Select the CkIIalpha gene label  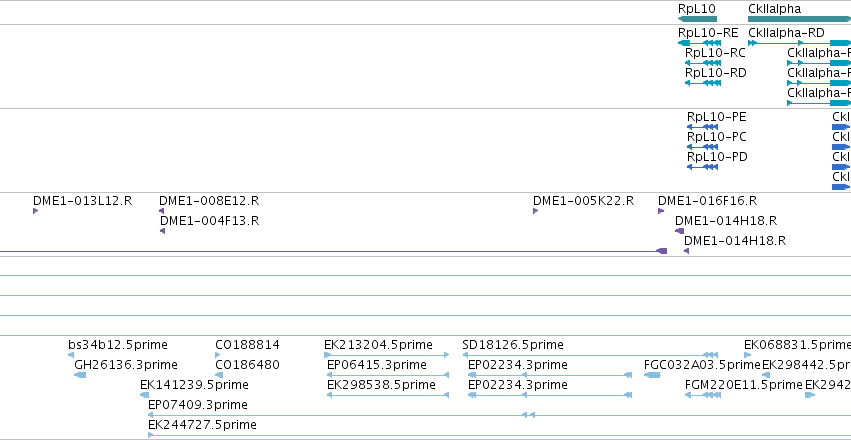[774, 9]
